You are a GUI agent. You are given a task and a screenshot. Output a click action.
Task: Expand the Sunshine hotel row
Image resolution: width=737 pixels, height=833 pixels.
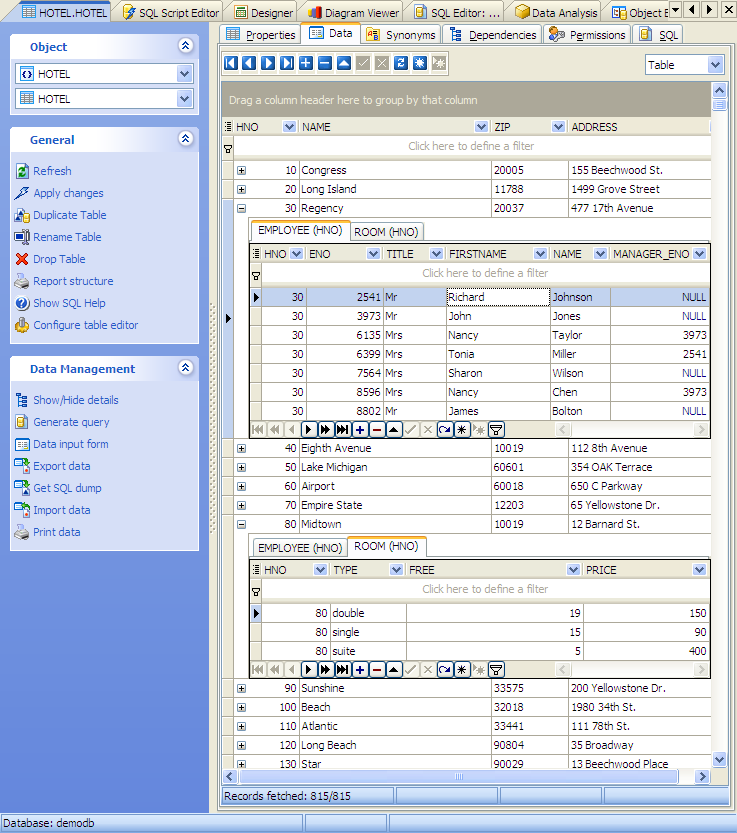click(241, 688)
